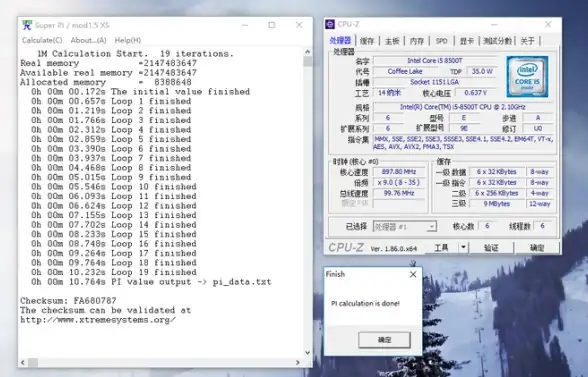
Task: Click the http://www.xtremesystems.org/ text
Action: point(98,320)
